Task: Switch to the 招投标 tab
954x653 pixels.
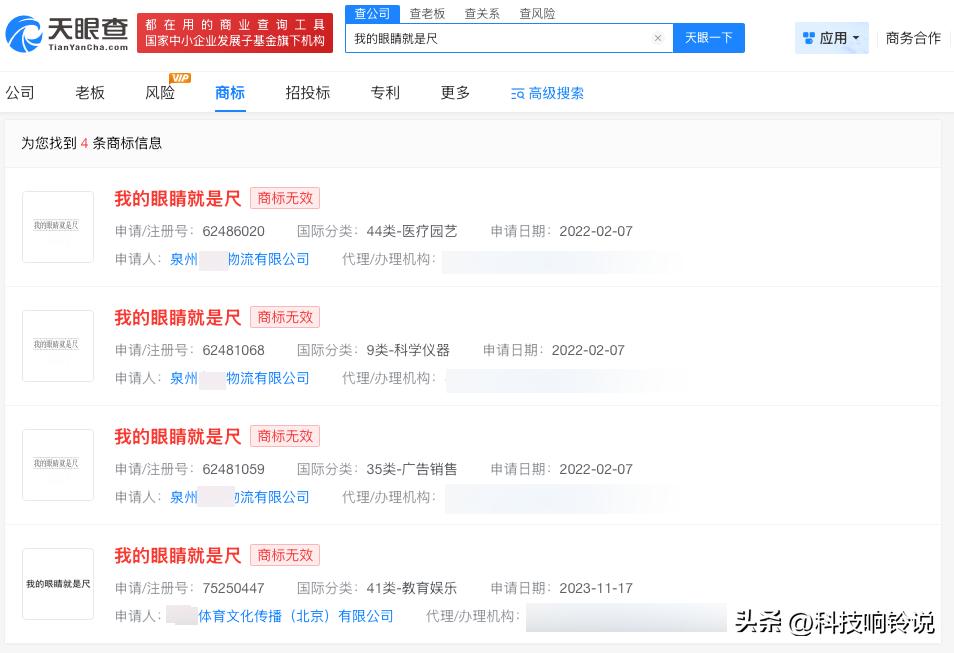Action: [x=307, y=91]
